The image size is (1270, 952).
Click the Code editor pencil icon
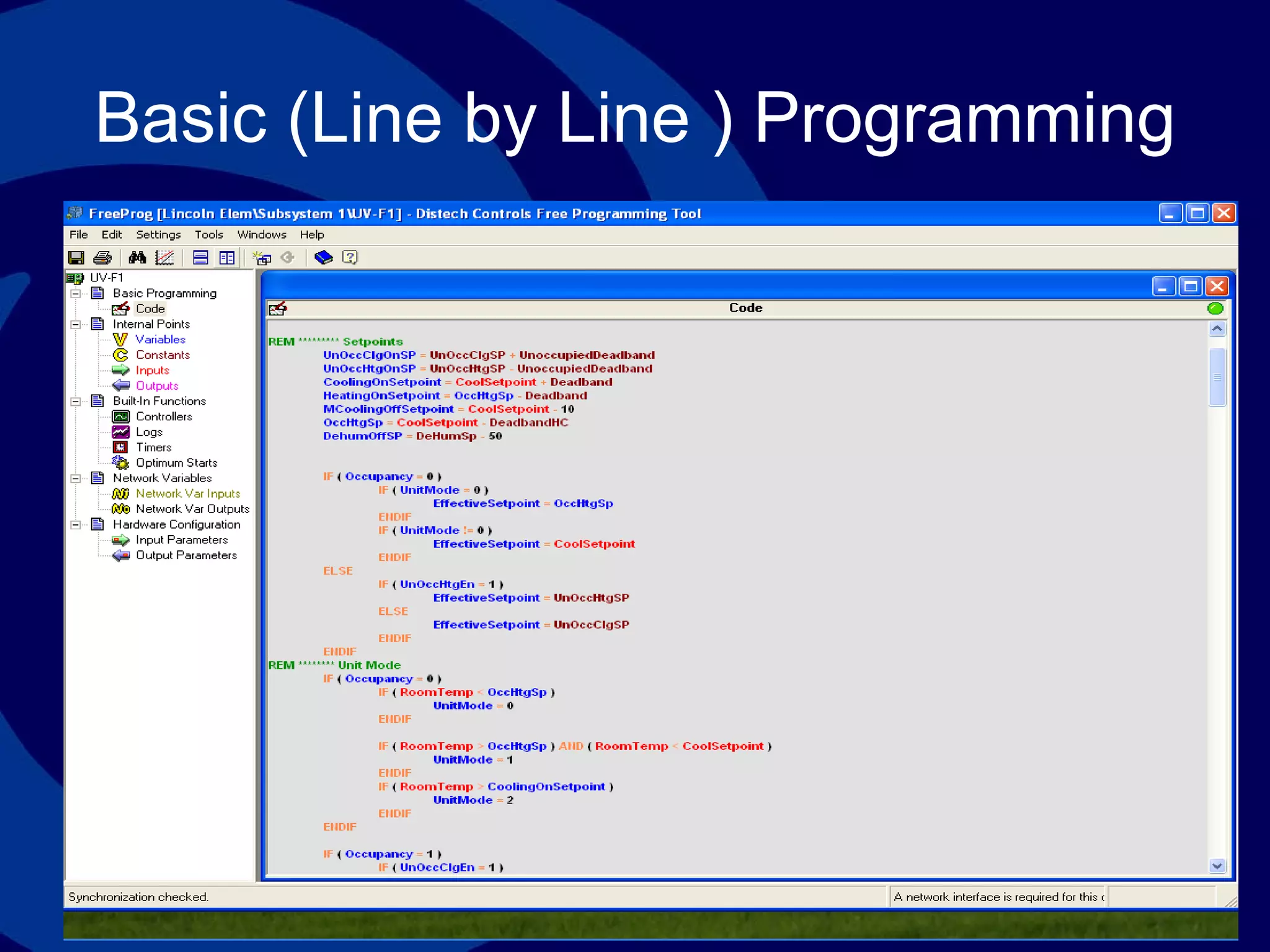278,308
